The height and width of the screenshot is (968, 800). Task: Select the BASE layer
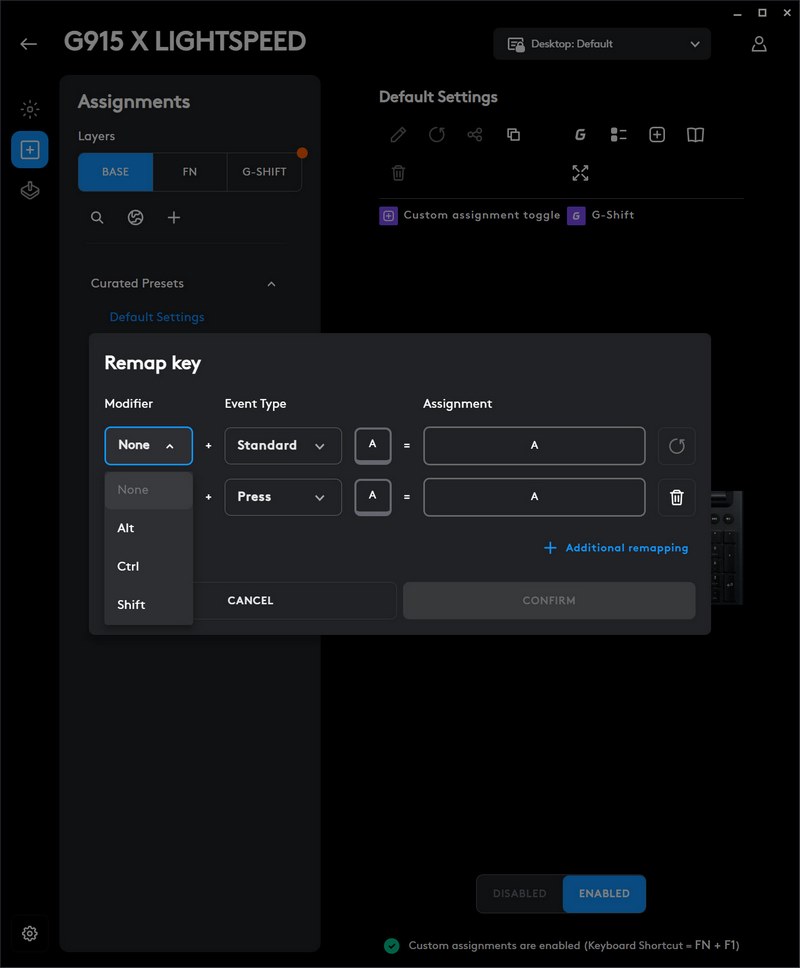[x=116, y=172]
